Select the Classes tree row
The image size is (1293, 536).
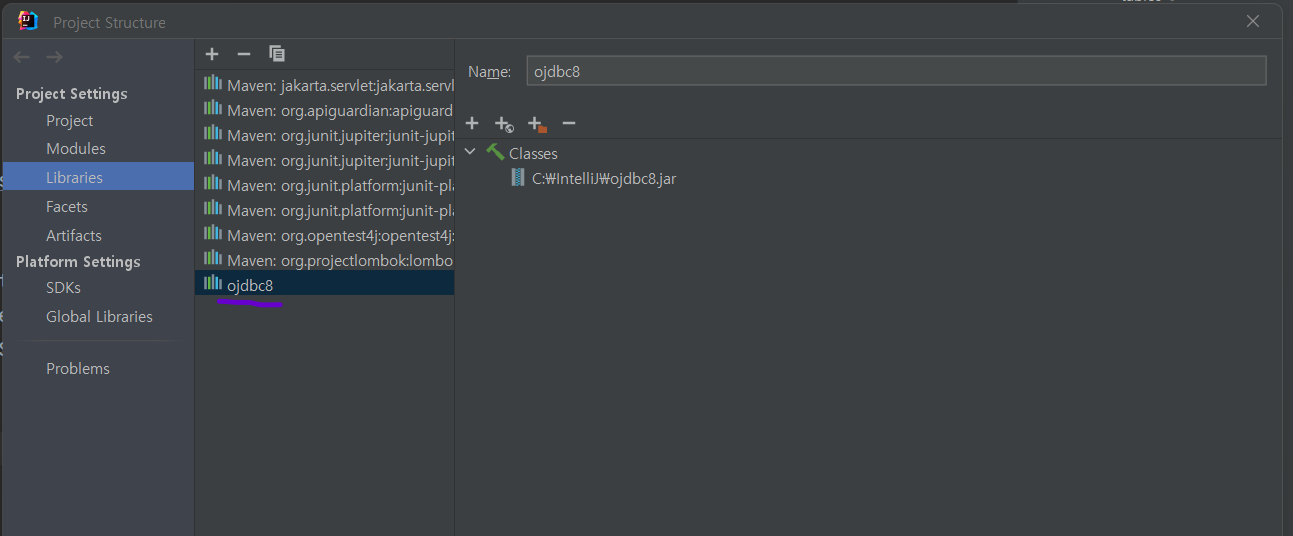point(533,153)
